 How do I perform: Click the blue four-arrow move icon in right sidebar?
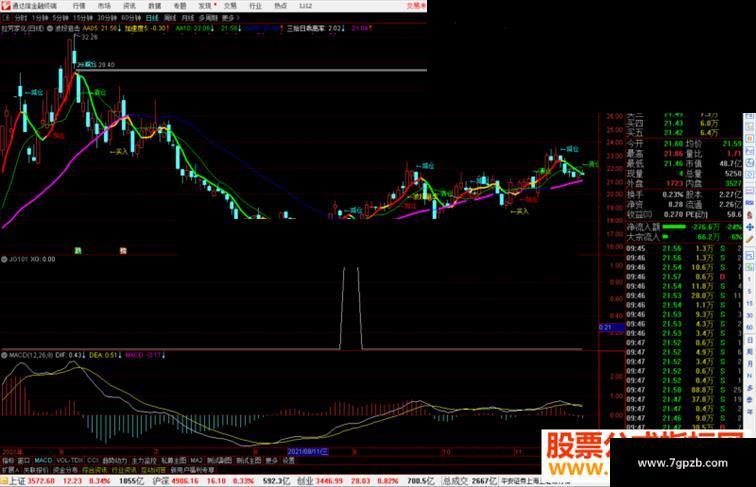coord(749,227)
